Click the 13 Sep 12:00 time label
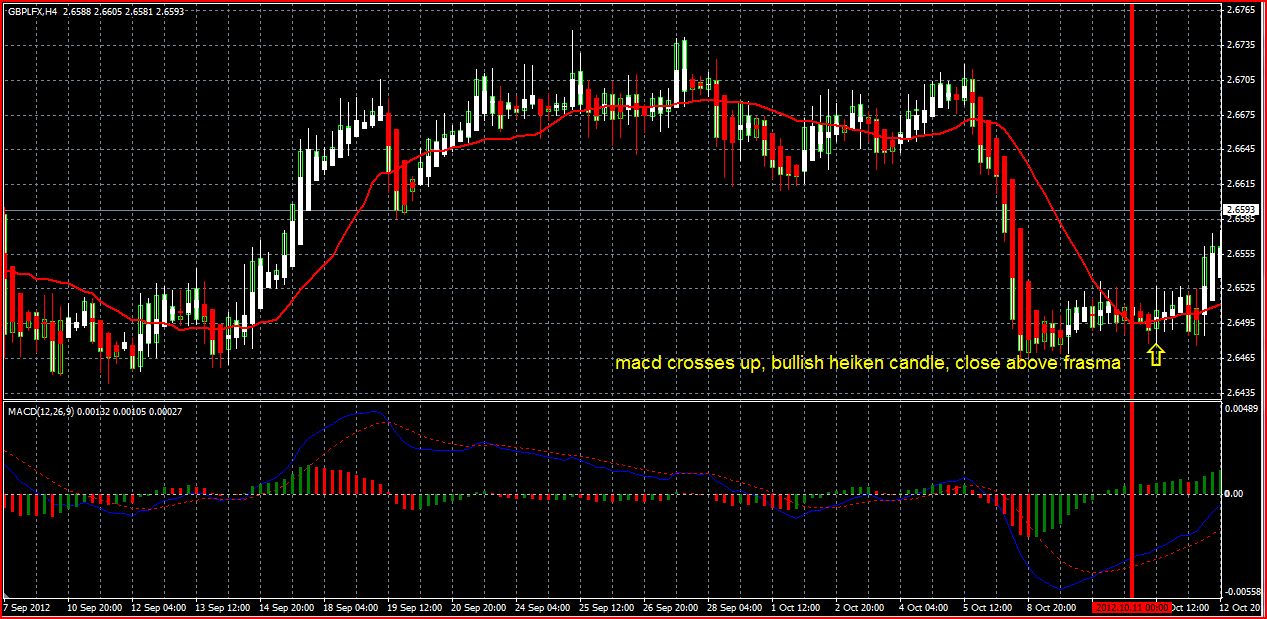The height and width of the screenshot is (619, 1267). pos(222,607)
